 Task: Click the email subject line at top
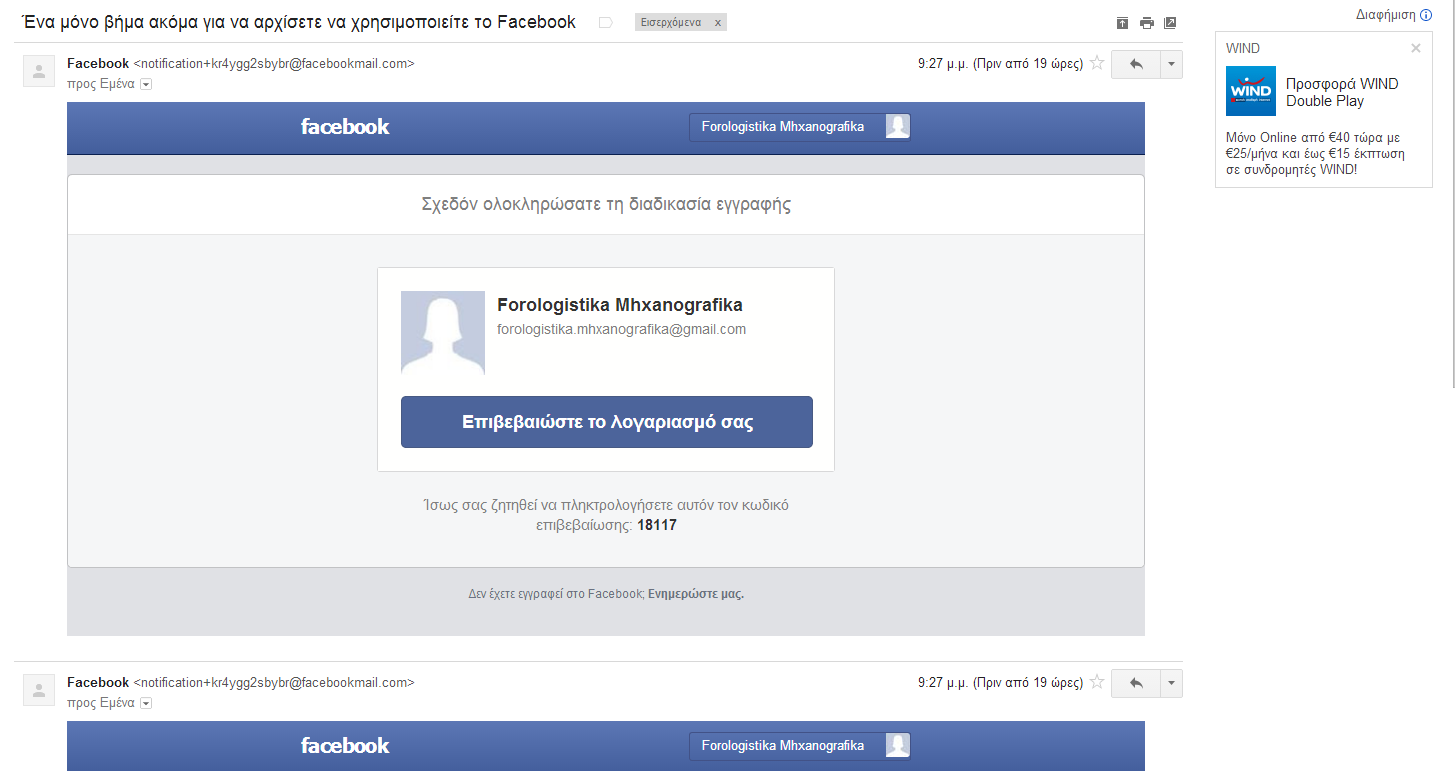(x=300, y=21)
